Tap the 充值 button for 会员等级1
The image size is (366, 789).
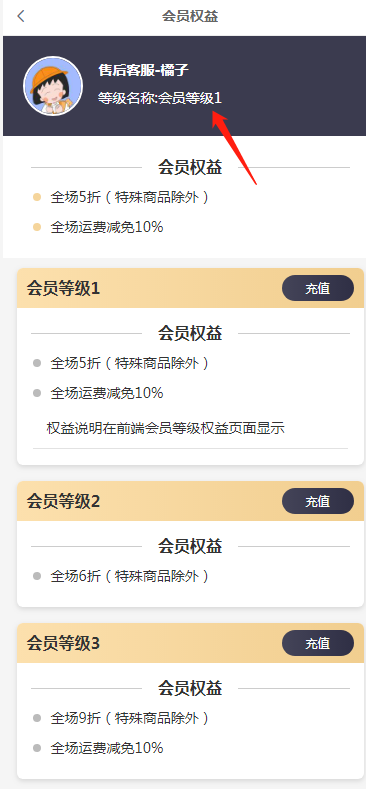click(318, 288)
